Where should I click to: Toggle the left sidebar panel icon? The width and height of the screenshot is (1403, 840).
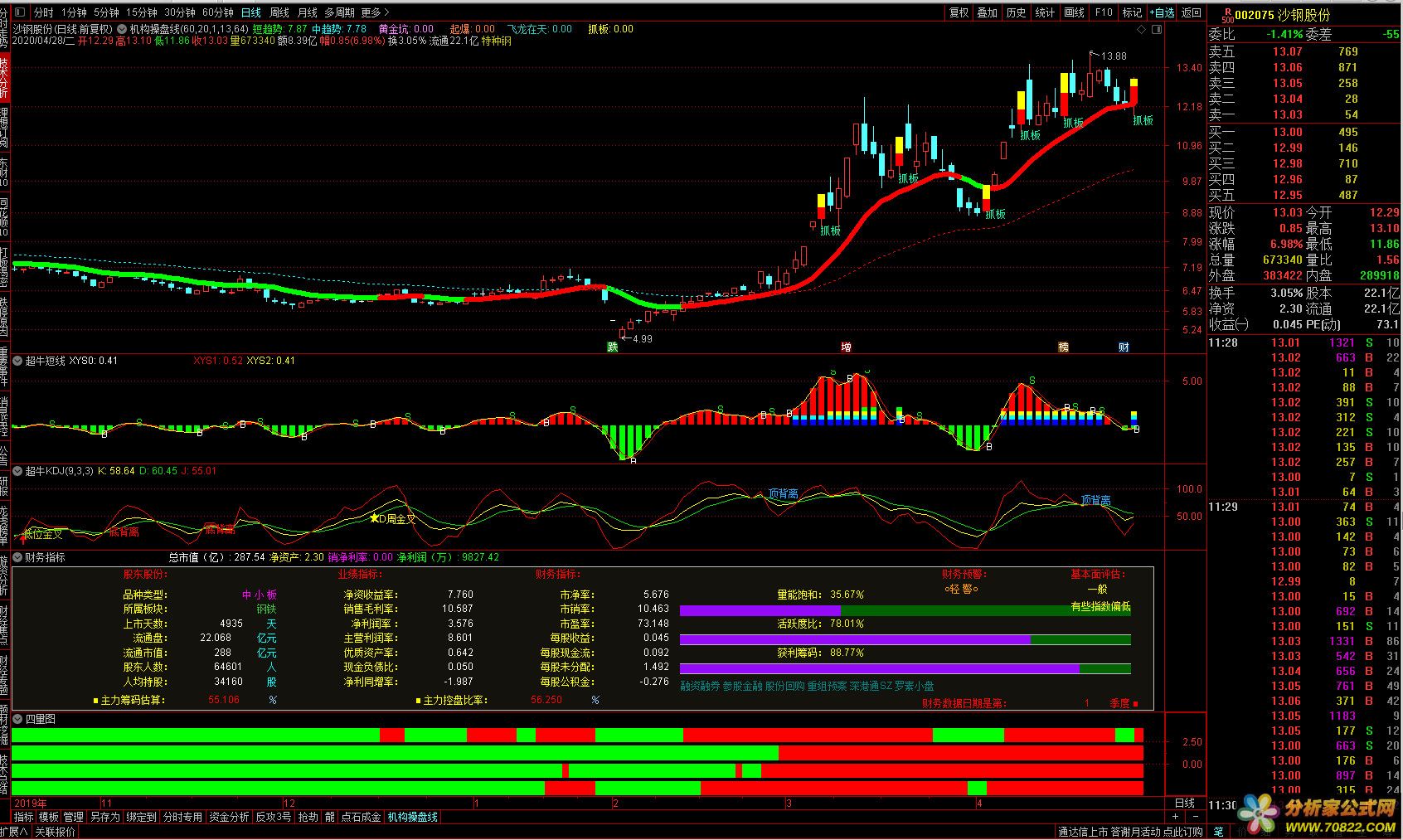coord(20,12)
